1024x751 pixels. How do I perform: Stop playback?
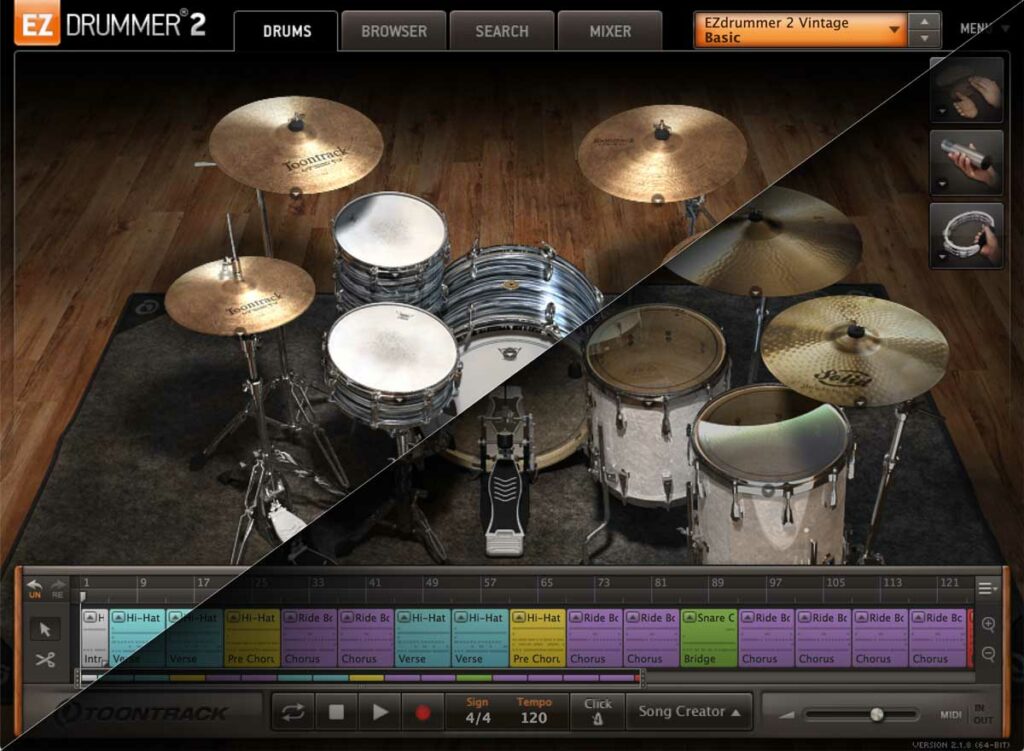coord(336,712)
